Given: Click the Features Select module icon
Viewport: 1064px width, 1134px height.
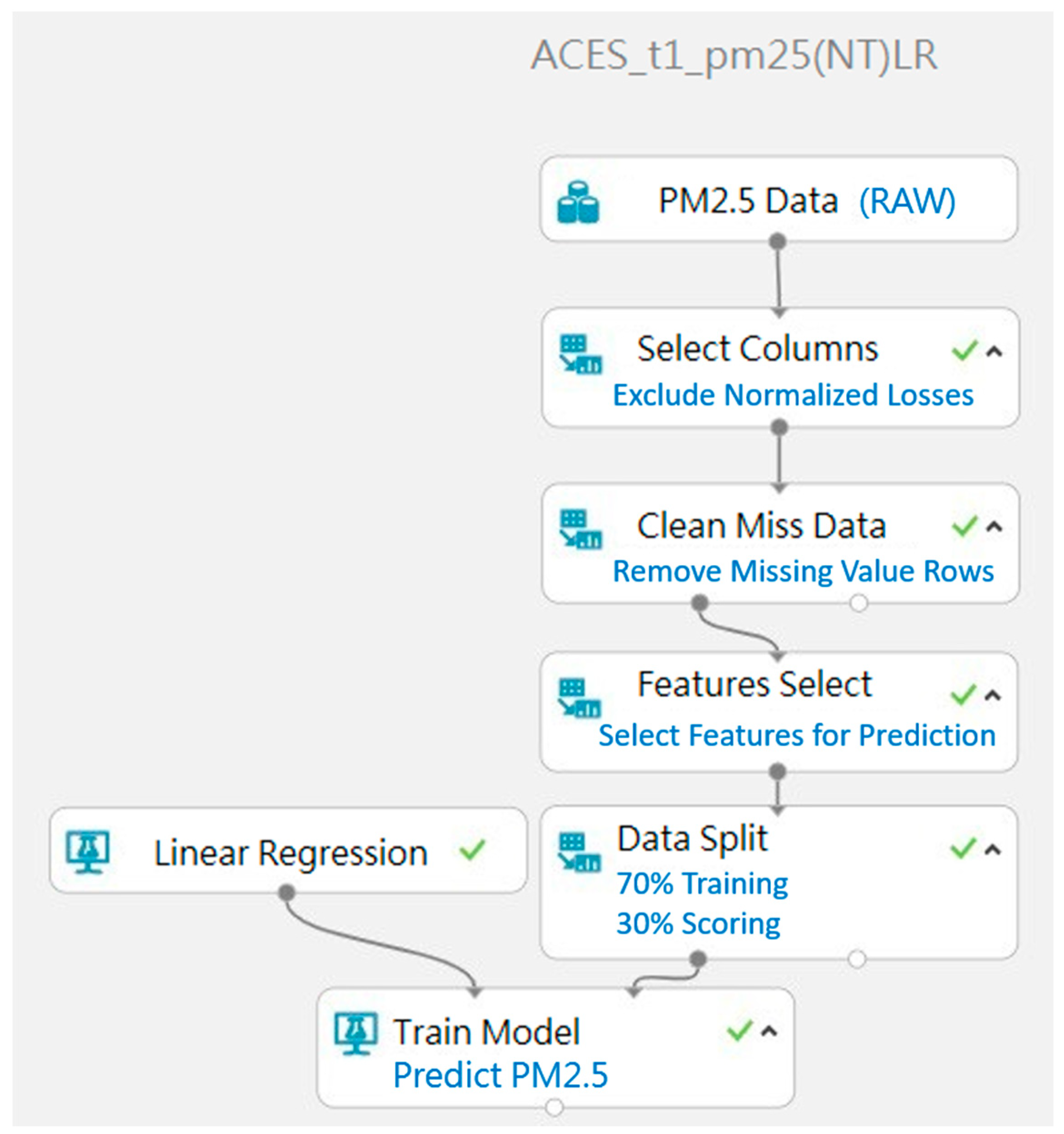Looking at the screenshot, I should pos(579,697).
